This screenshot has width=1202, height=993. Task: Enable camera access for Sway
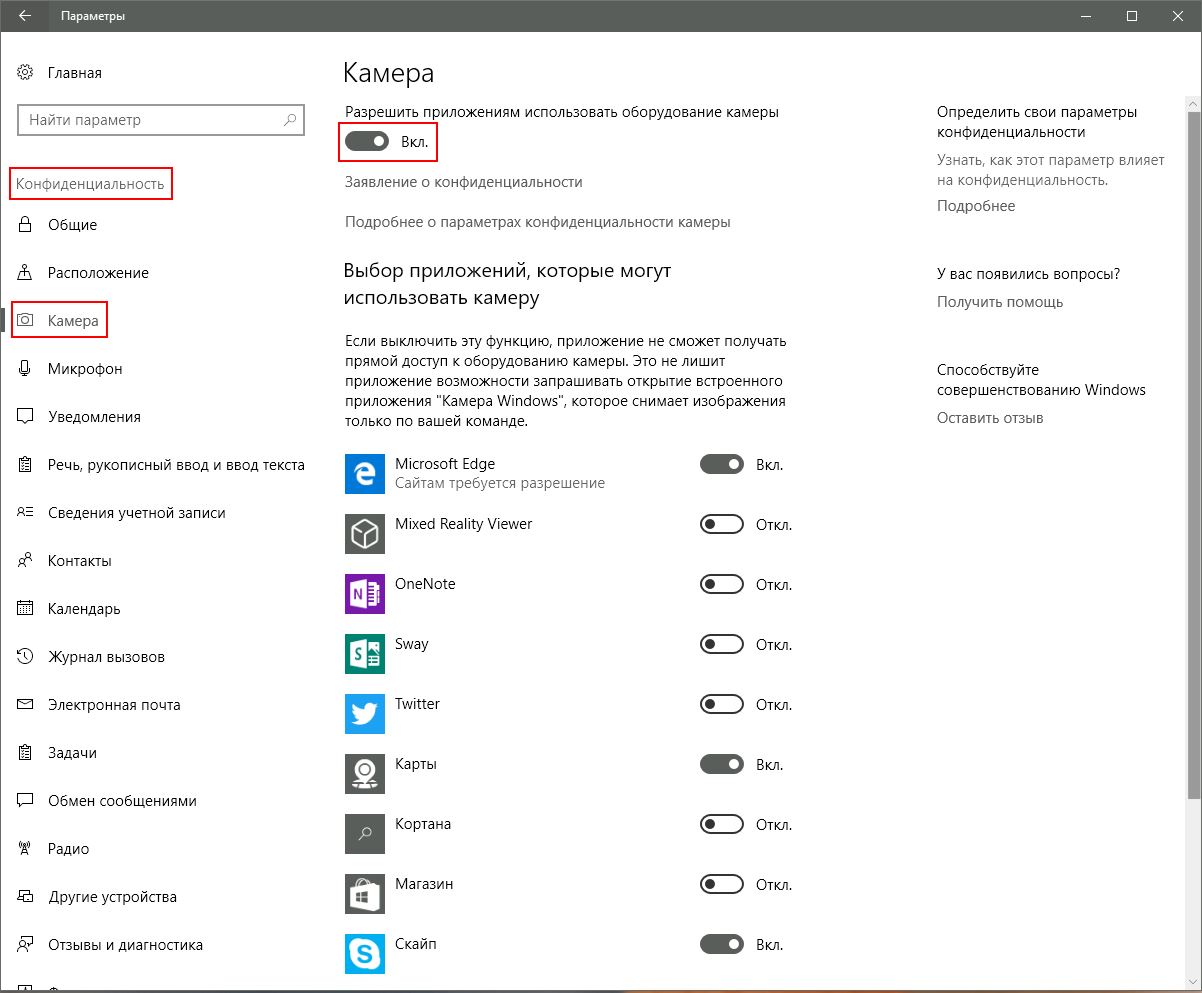(x=722, y=644)
